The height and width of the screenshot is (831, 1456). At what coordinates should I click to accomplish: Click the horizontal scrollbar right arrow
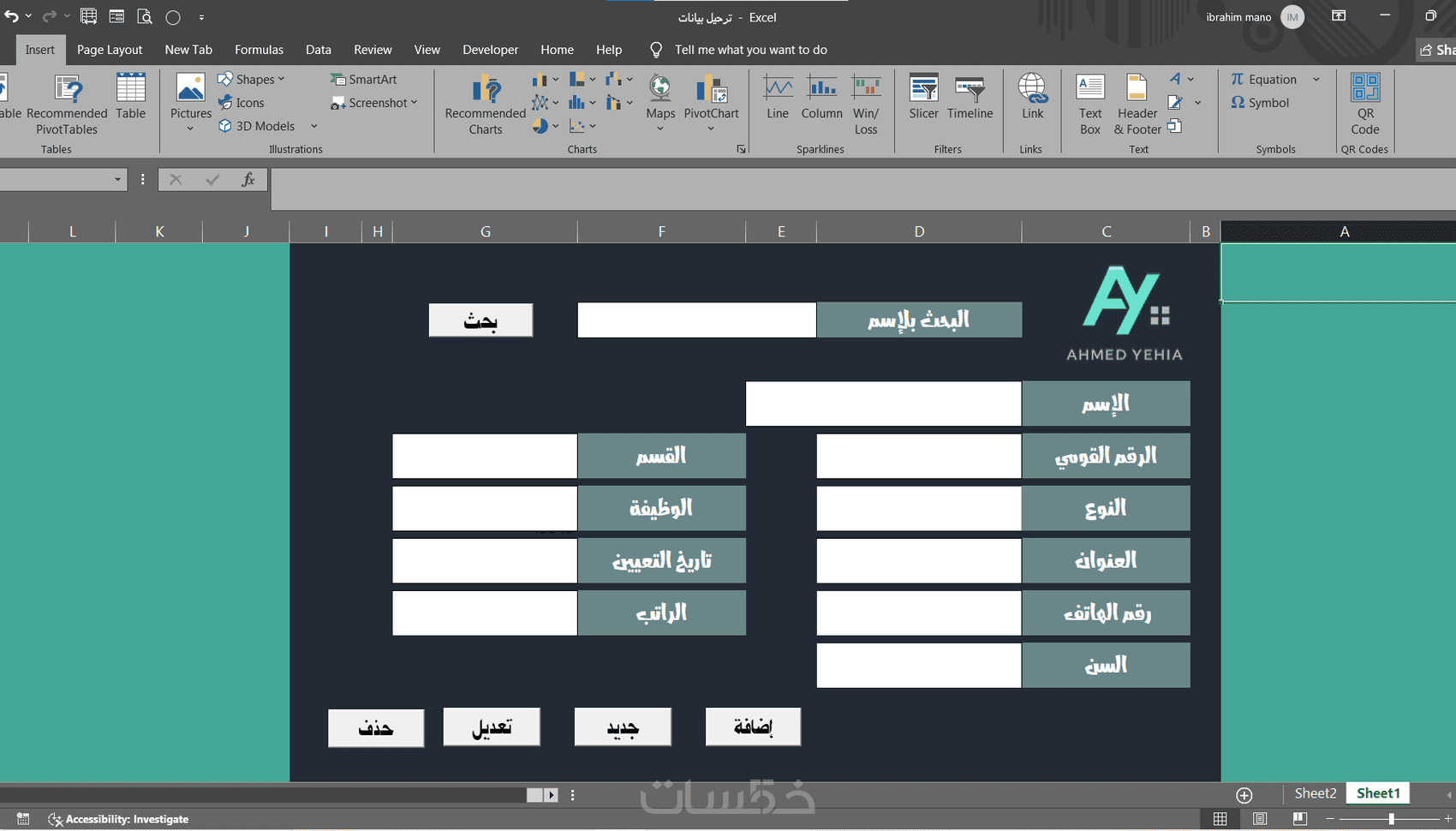tap(552, 795)
